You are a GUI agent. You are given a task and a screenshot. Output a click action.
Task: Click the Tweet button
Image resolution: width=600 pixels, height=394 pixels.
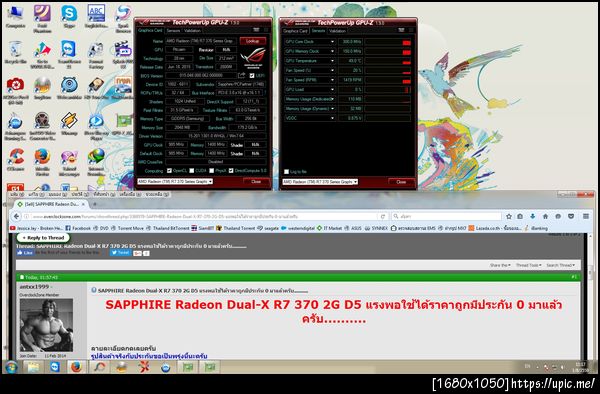(x=120, y=253)
